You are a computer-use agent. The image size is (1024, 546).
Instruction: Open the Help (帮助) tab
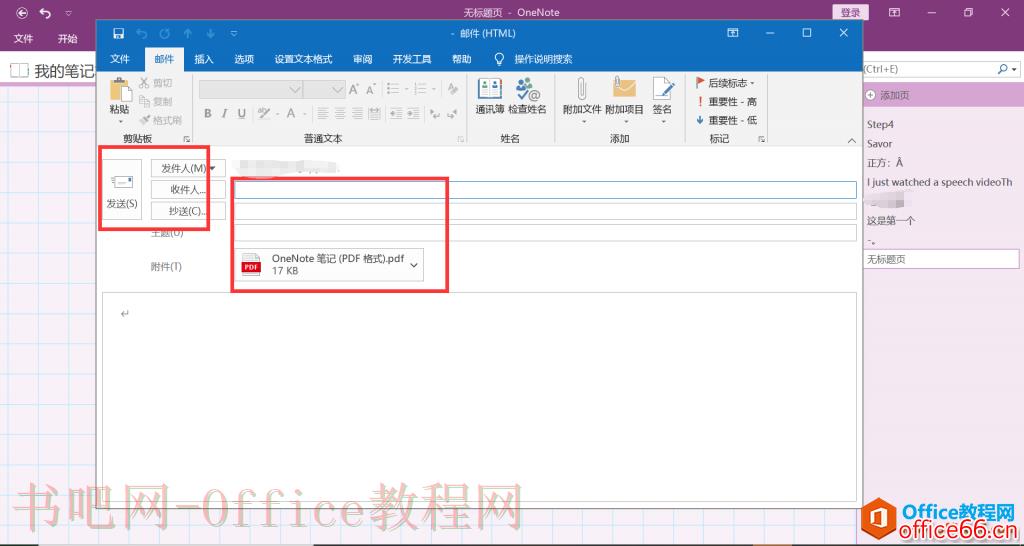(461, 59)
